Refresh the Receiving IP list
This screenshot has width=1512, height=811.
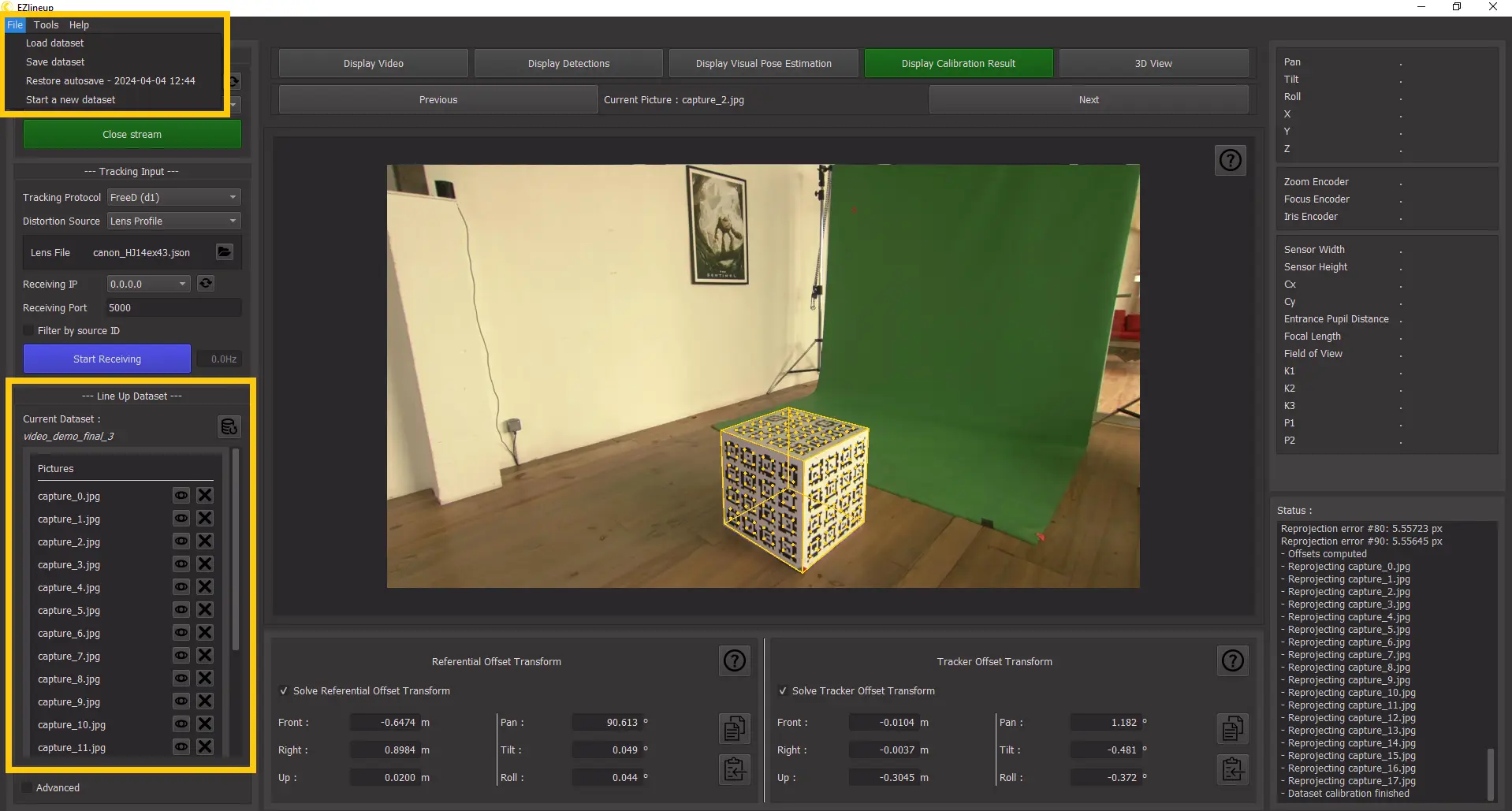coord(206,284)
